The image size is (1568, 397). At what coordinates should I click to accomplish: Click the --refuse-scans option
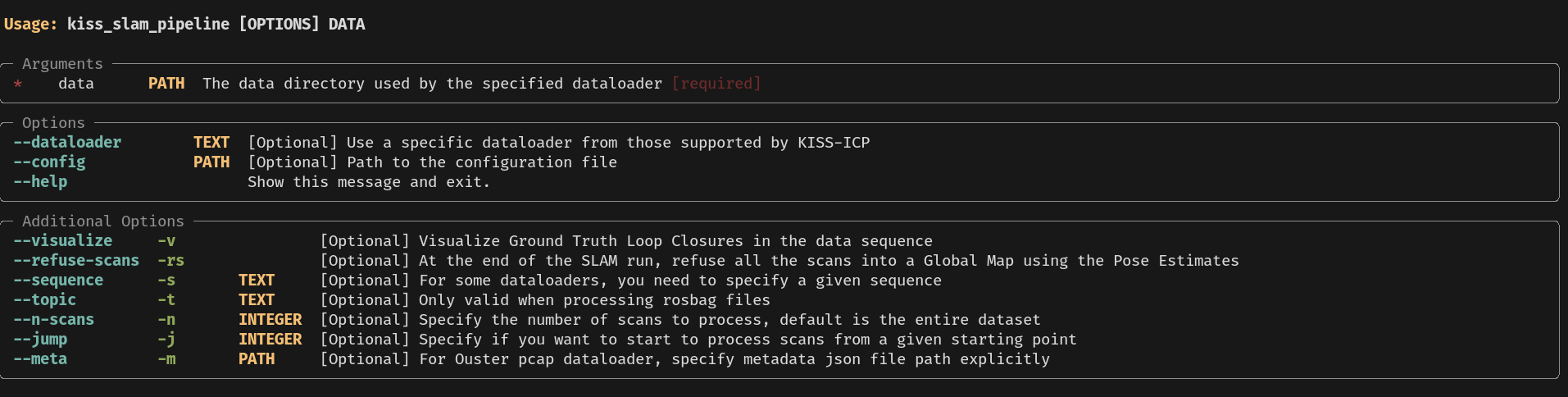76,261
